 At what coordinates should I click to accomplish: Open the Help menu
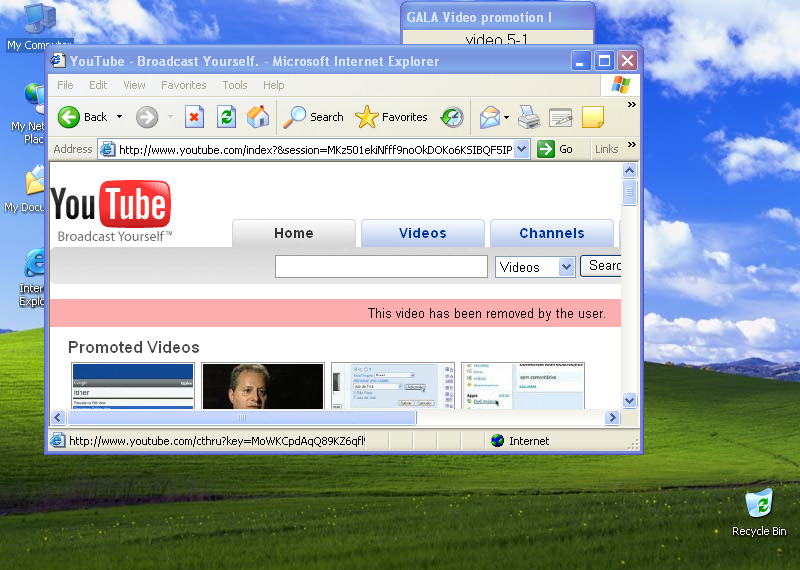273,85
